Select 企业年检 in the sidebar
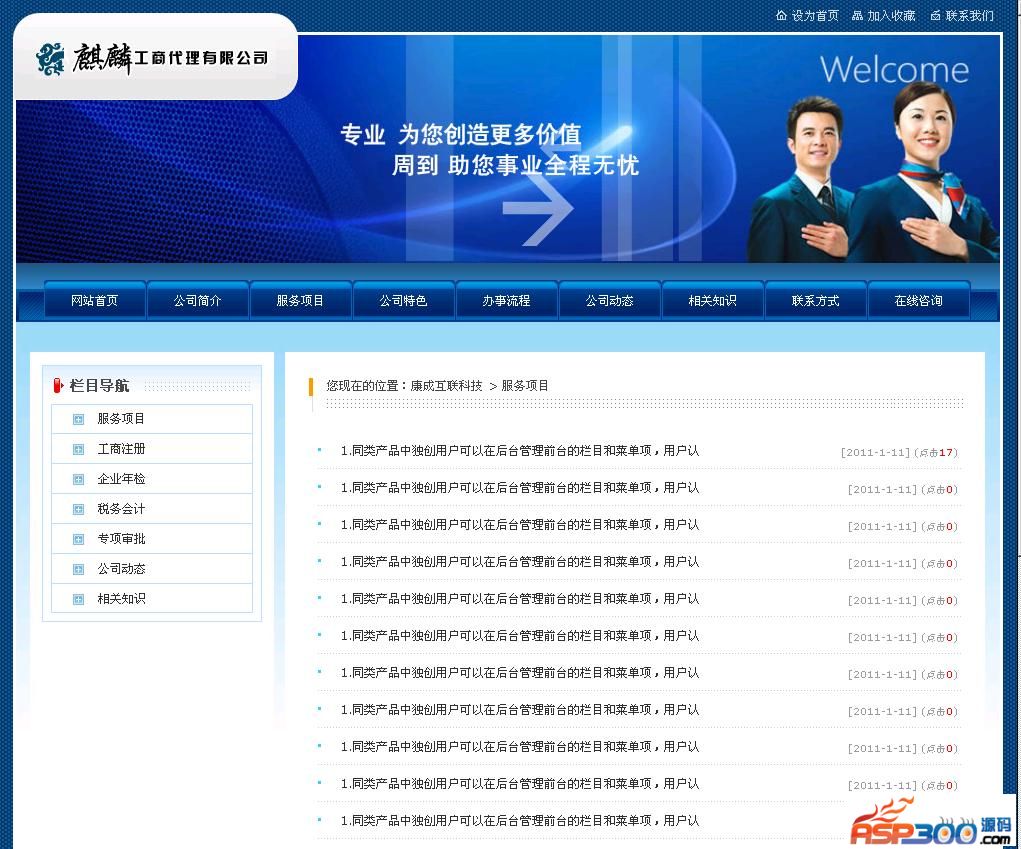Screen dimensions: 1021x849 [x=121, y=479]
